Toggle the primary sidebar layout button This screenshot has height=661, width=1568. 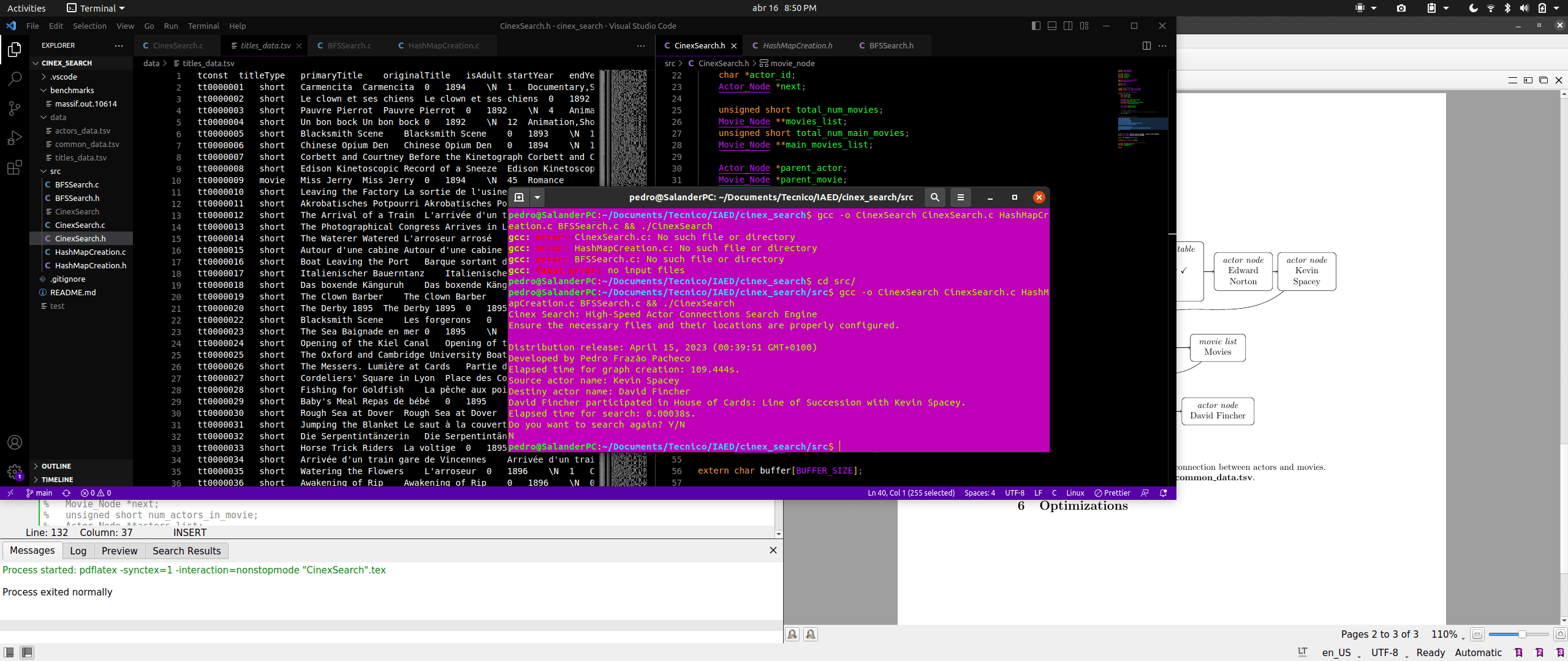click(x=1036, y=26)
